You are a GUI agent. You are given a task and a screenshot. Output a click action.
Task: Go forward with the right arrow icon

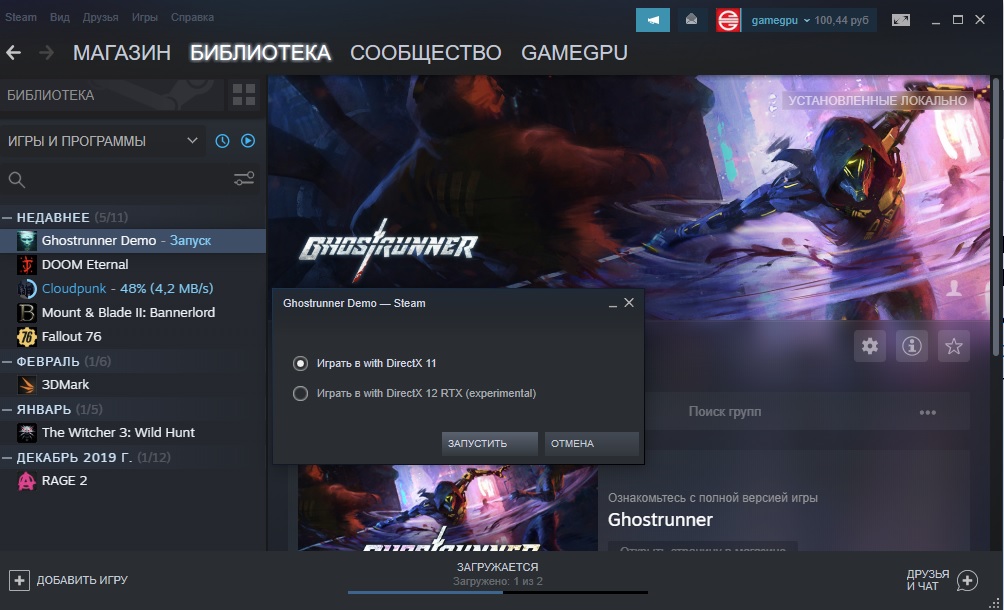pyautogui.click(x=46, y=53)
